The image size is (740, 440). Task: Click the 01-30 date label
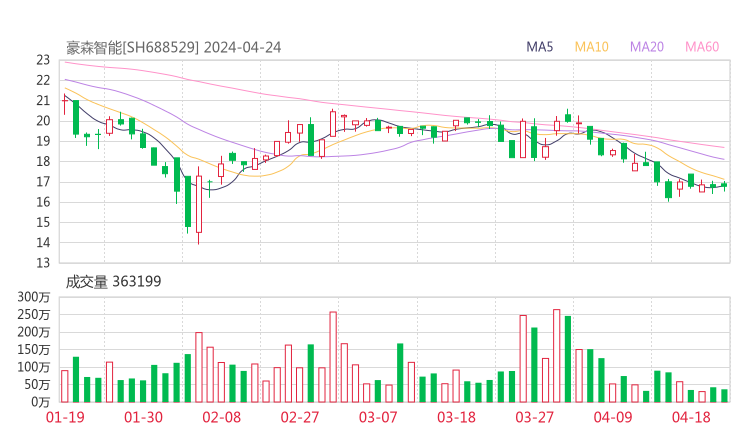tap(143, 417)
